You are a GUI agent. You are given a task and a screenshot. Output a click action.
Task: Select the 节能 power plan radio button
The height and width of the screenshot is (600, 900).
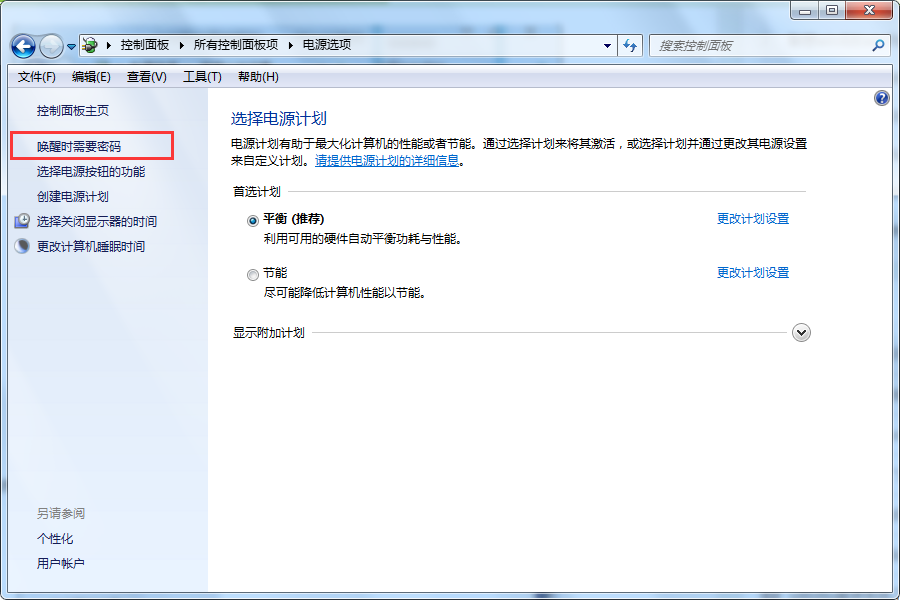click(252, 274)
